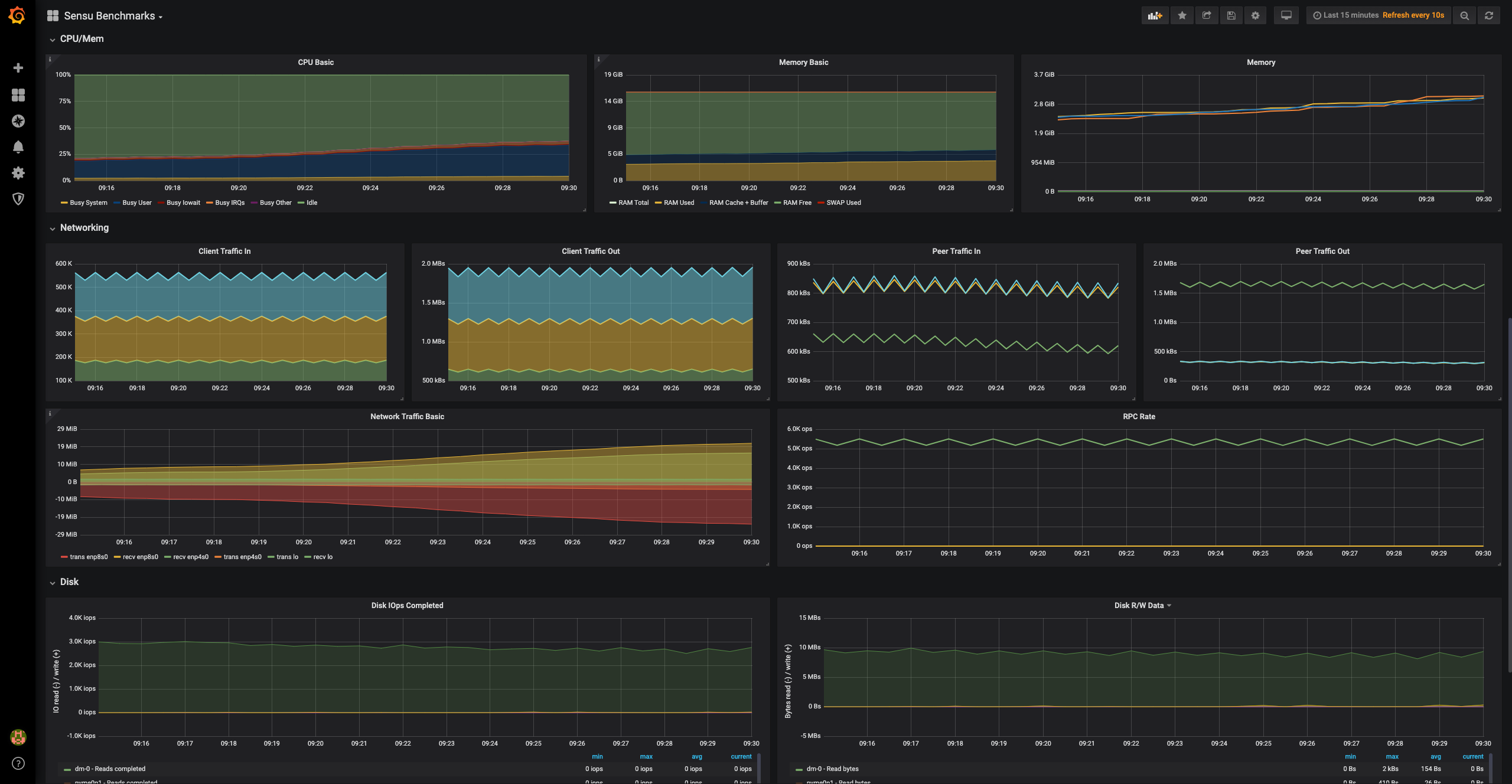The width and height of the screenshot is (1512, 784).
Task: Collapse the CPU/Mem row
Action: 82,39
